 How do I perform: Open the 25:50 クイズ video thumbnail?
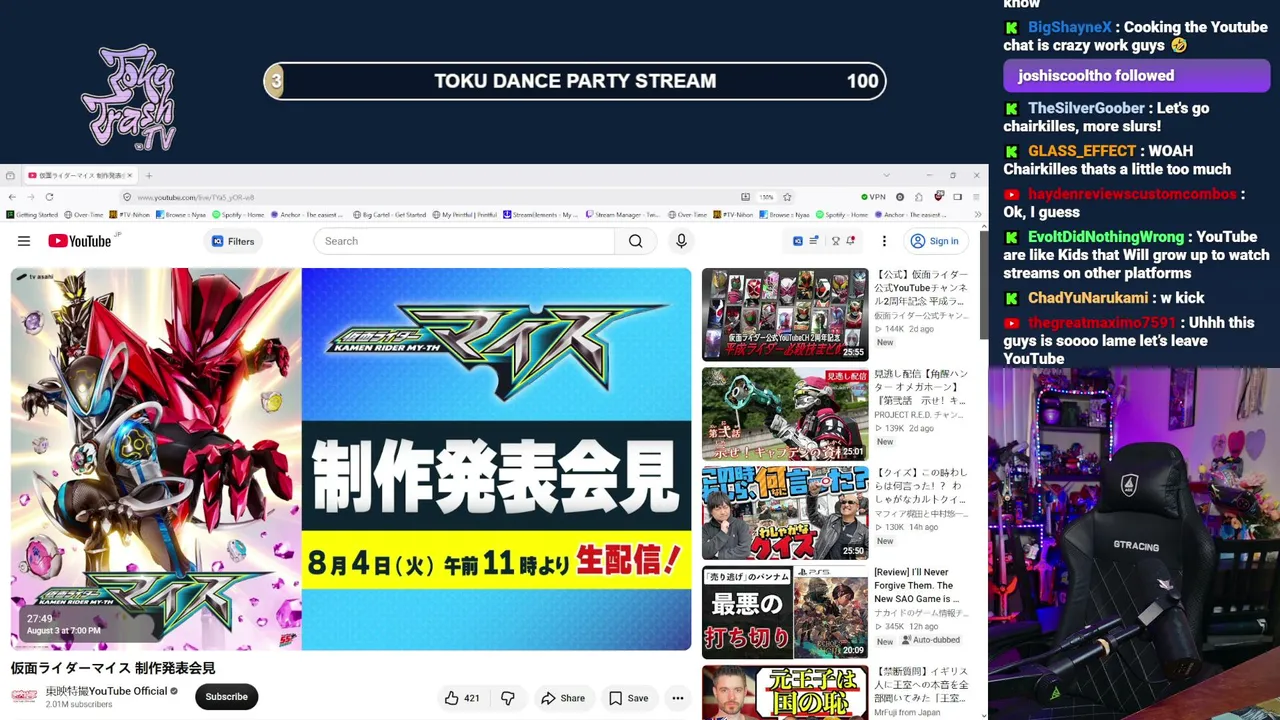click(x=785, y=513)
